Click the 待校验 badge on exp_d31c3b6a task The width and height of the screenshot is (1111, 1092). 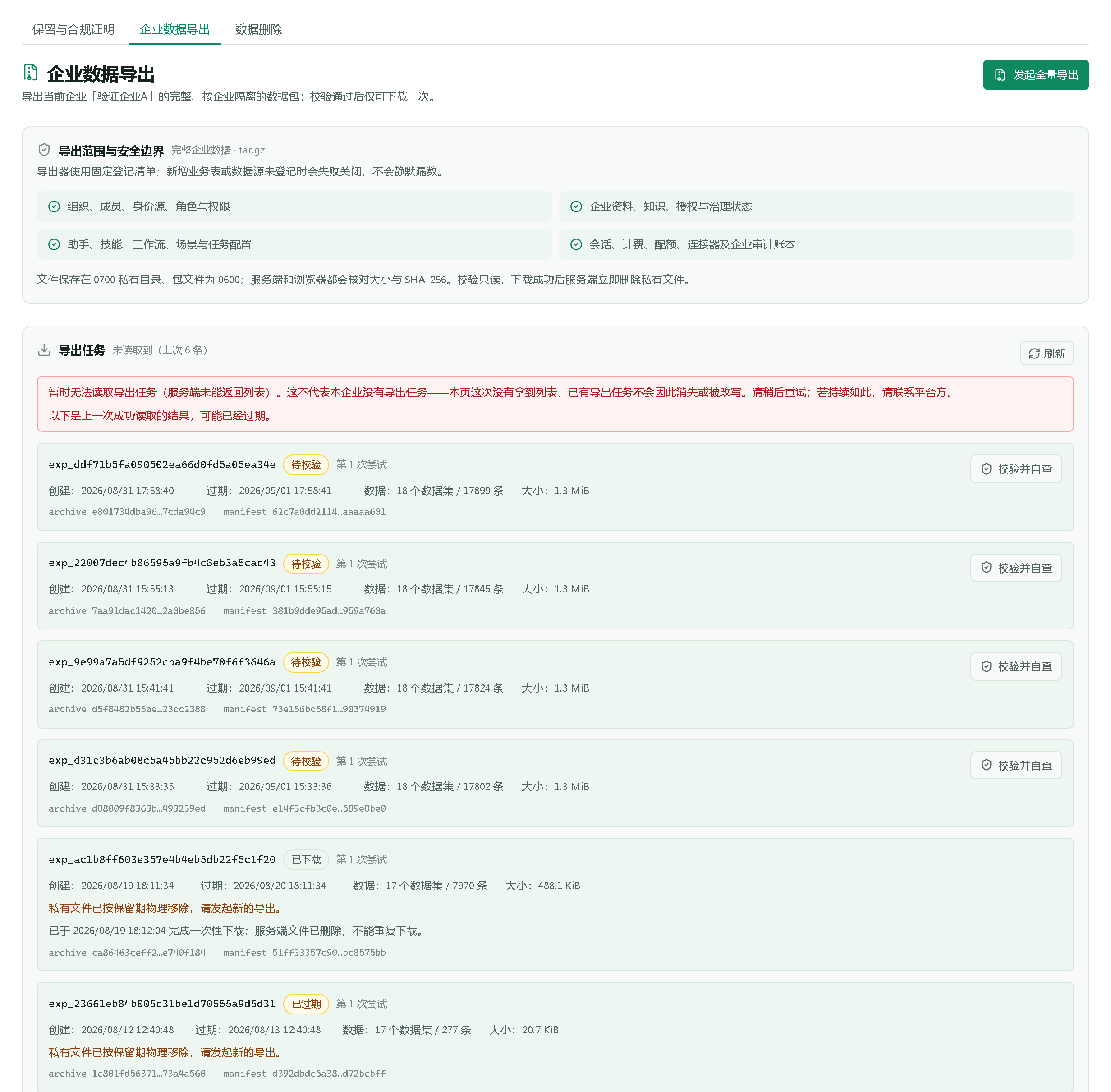[x=306, y=761]
